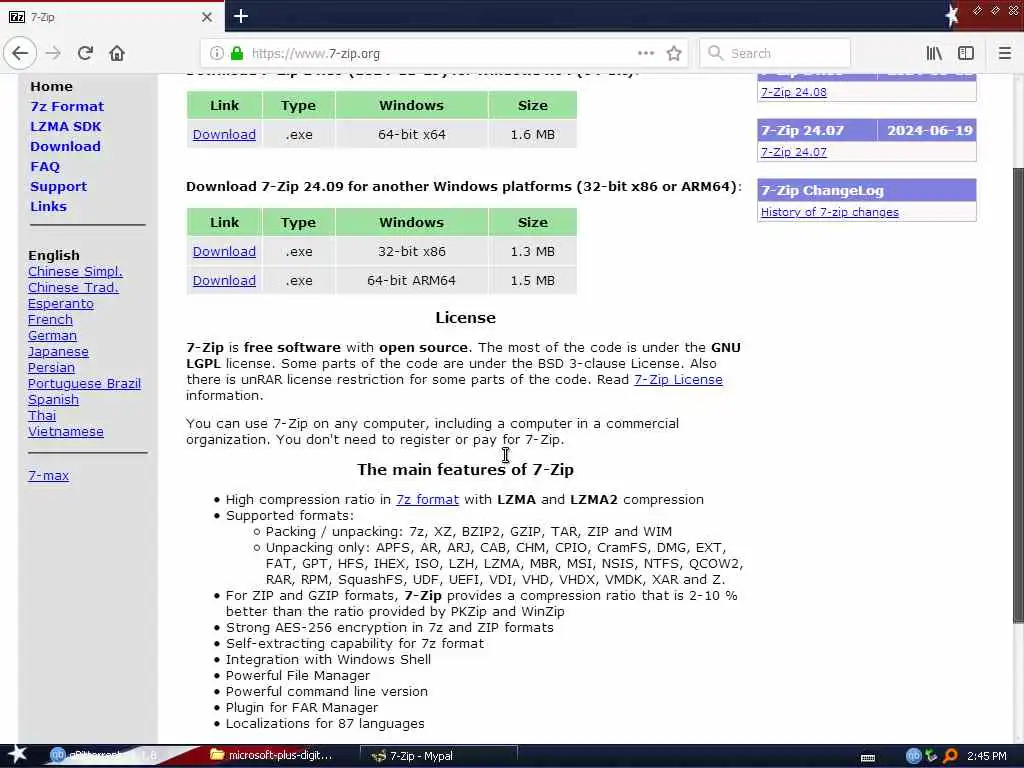
Task: Click the green secure padlock icon
Action: pos(237,54)
